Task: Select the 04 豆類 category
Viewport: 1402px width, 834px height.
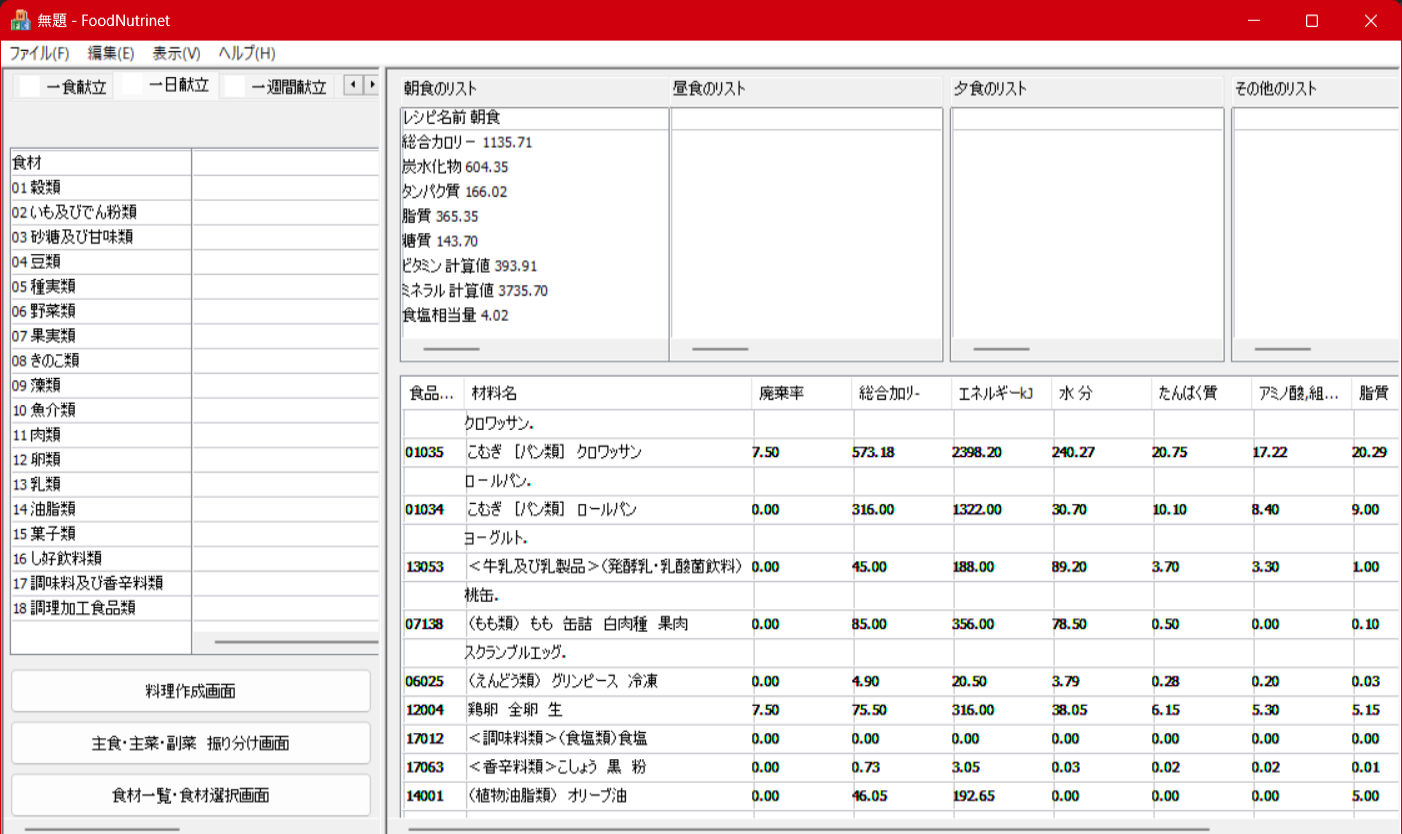Action: (x=101, y=261)
